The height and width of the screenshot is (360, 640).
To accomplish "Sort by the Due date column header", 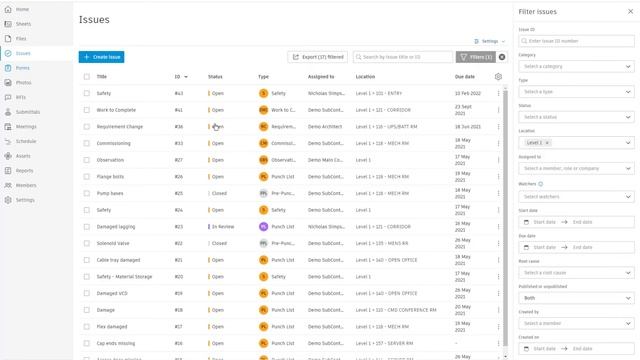I will (x=464, y=77).
